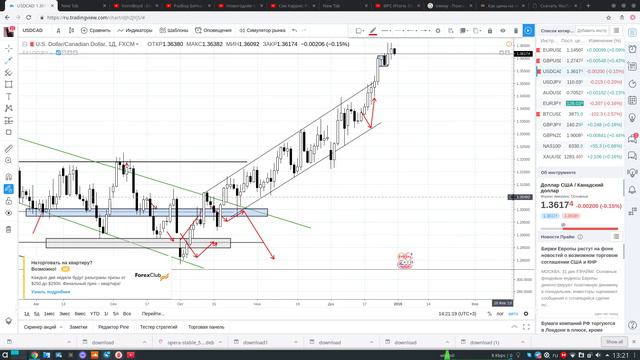
Task: Click Show all downloads button
Action: [x=614, y=342]
